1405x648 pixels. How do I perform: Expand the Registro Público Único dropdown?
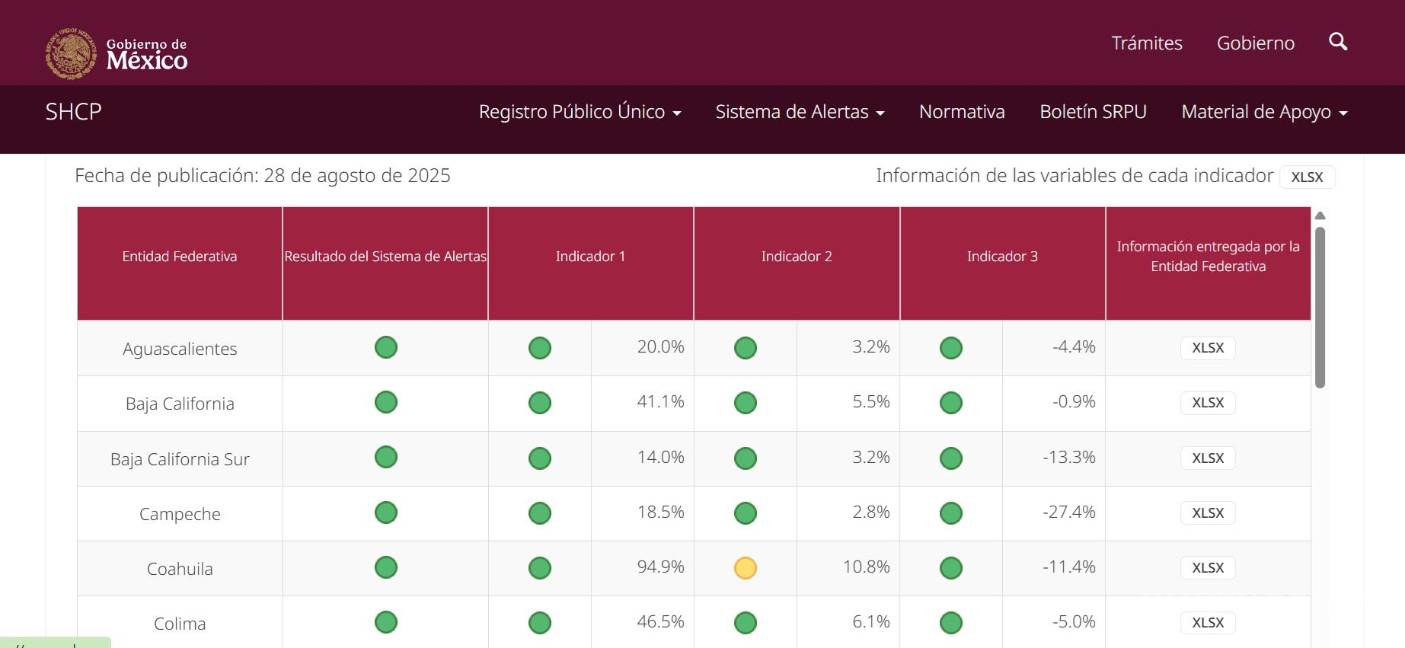[582, 112]
